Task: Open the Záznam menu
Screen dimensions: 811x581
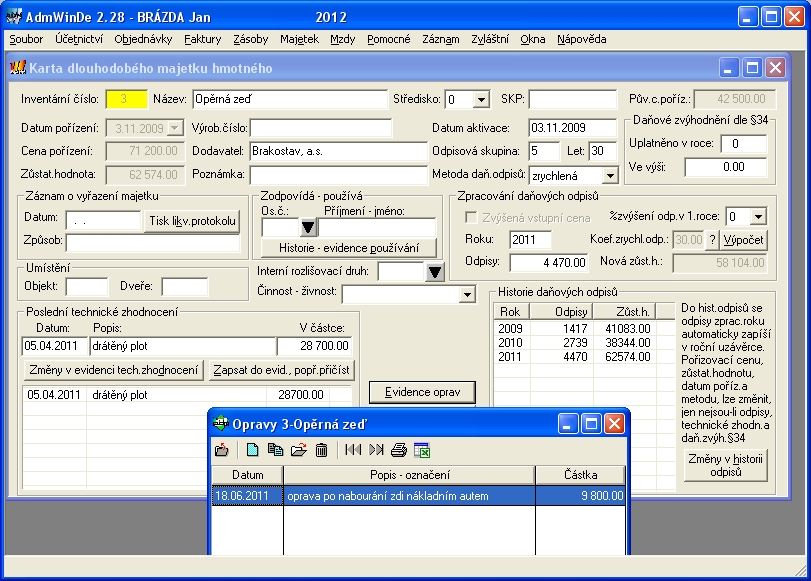Action: (x=441, y=39)
